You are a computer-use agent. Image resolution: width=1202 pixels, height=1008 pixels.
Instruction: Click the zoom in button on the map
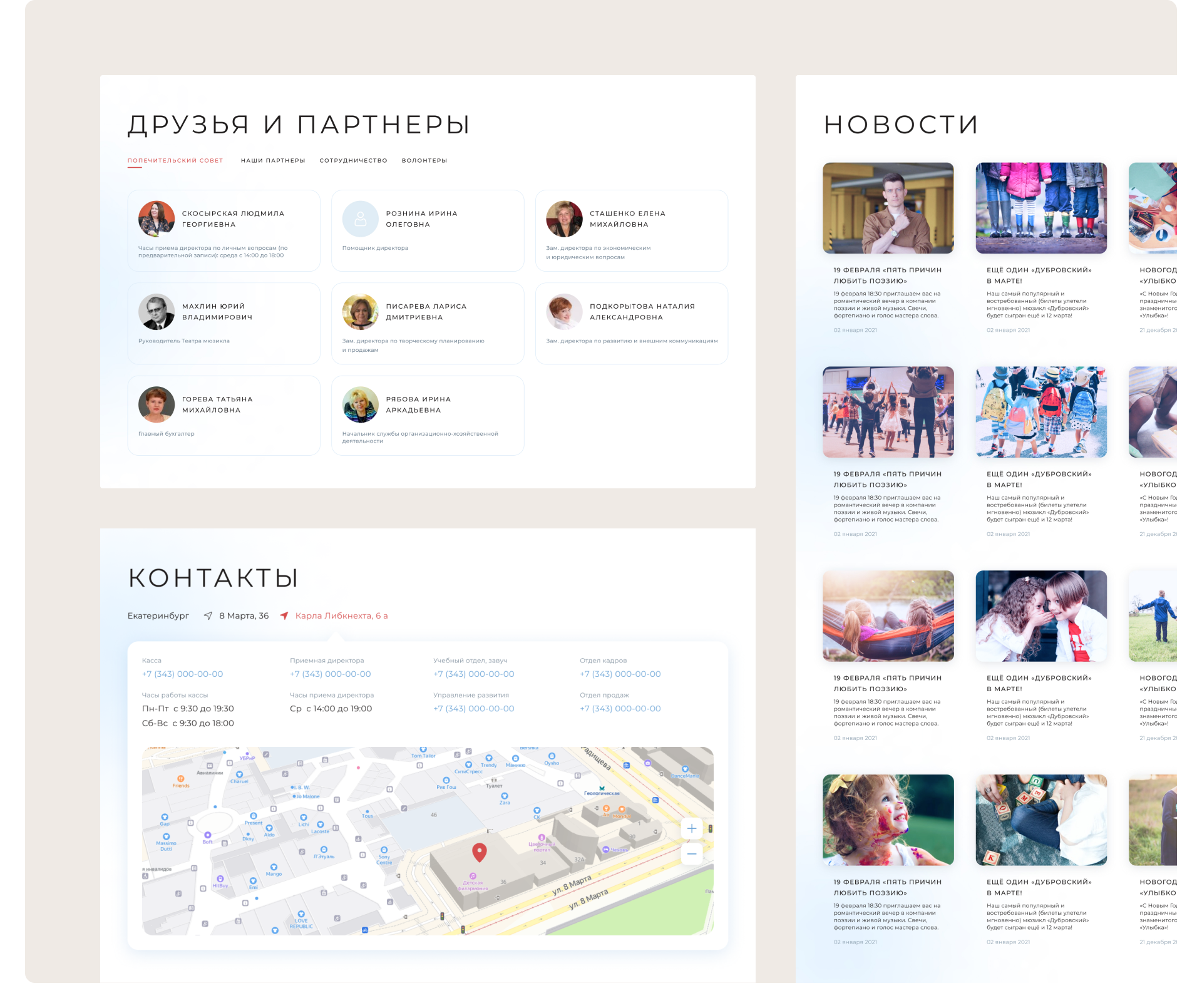click(x=692, y=828)
